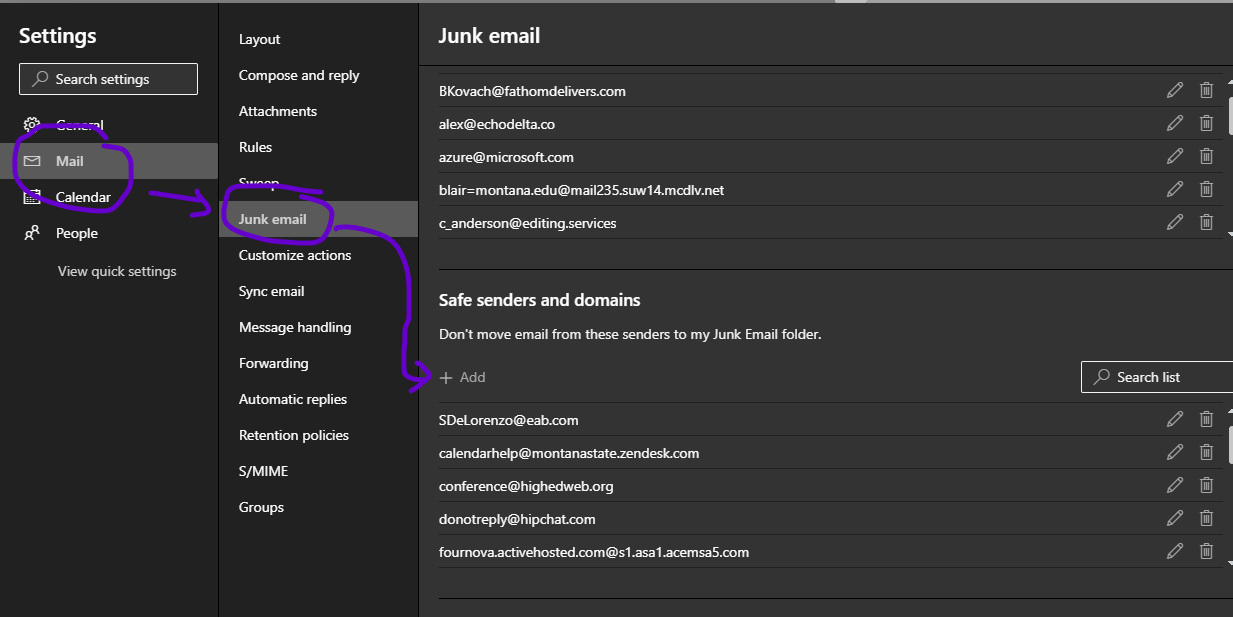Delete the alex@echodelta.co entry with trash icon
The image size is (1233, 617).
1206,124
